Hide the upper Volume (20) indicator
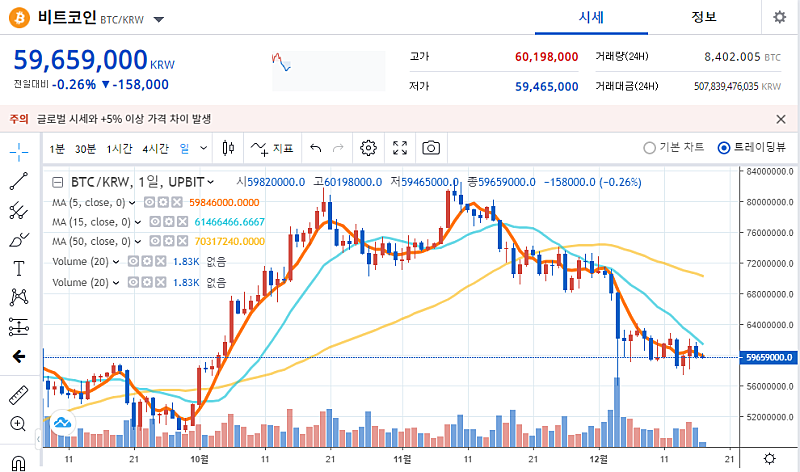 coord(133,261)
